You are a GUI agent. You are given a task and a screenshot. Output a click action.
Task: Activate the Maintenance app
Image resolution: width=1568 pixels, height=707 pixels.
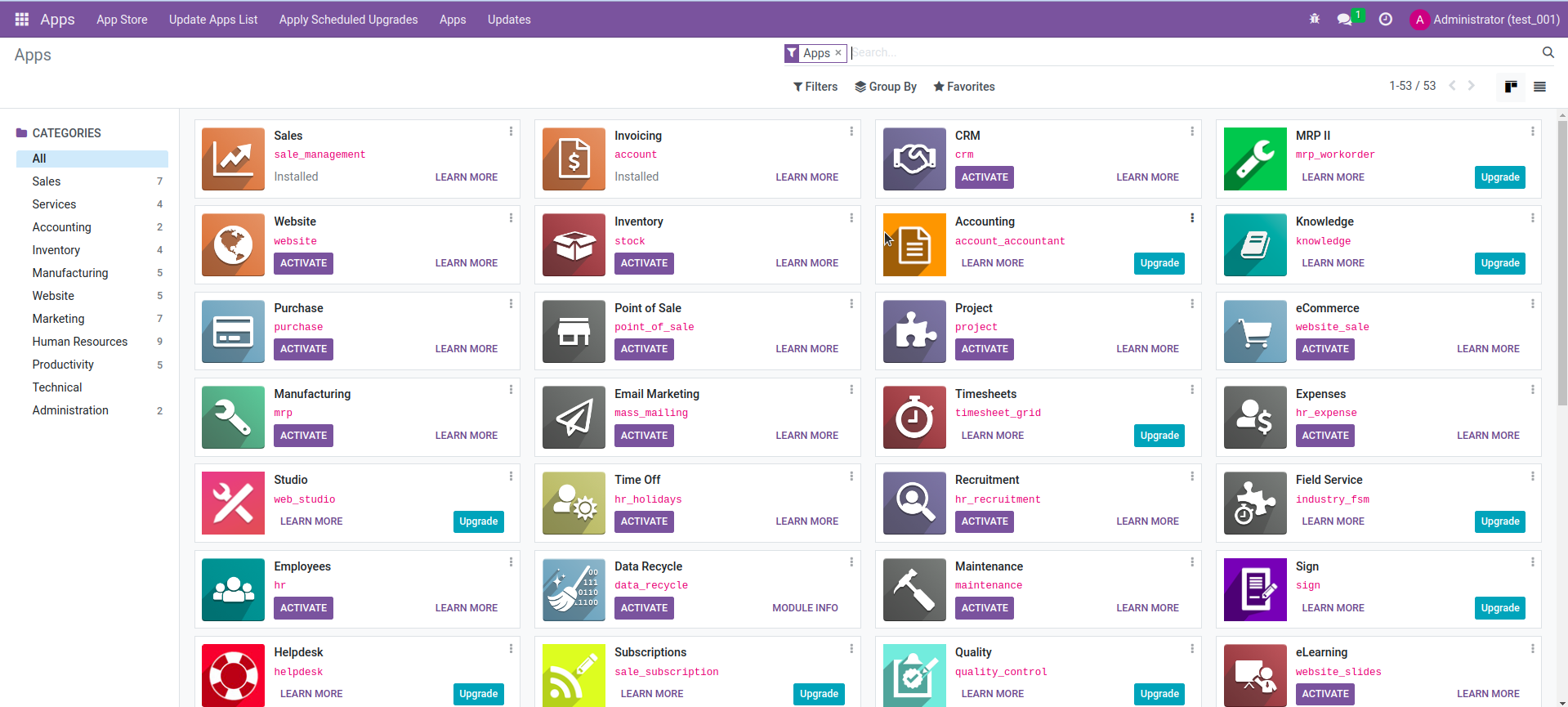tap(985, 608)
